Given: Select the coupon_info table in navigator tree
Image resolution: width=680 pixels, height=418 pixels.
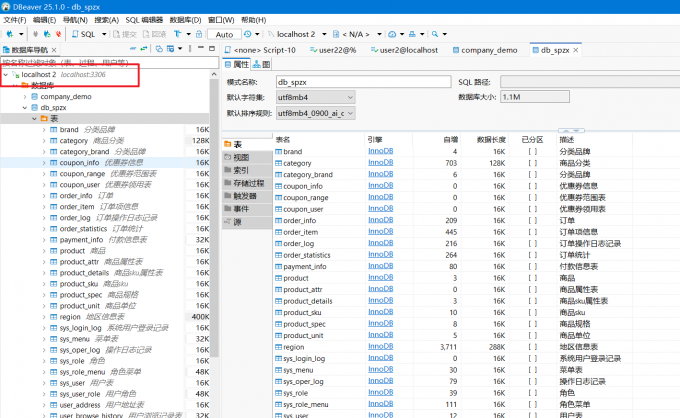Looking at the screenshot, I should [79, 162].
